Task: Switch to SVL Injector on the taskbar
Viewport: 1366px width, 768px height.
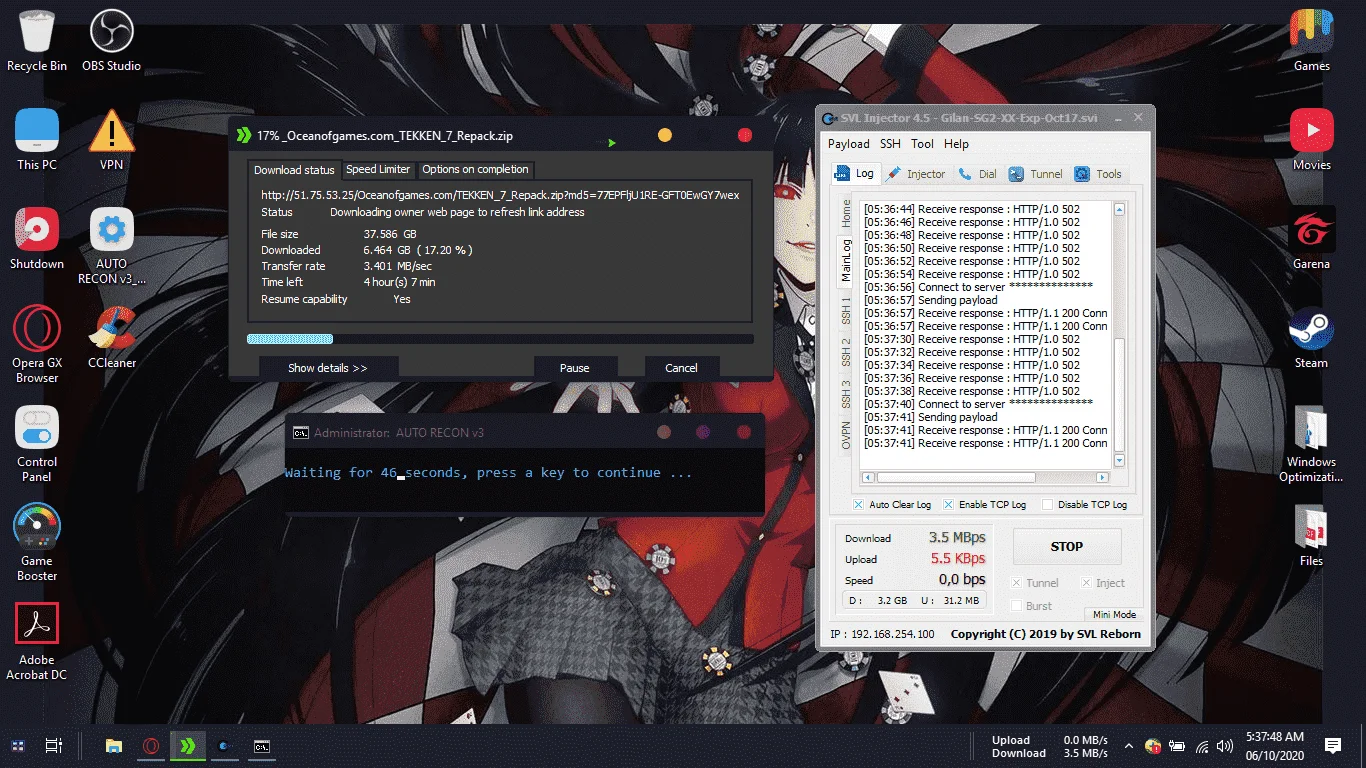Action: point(224,746)
